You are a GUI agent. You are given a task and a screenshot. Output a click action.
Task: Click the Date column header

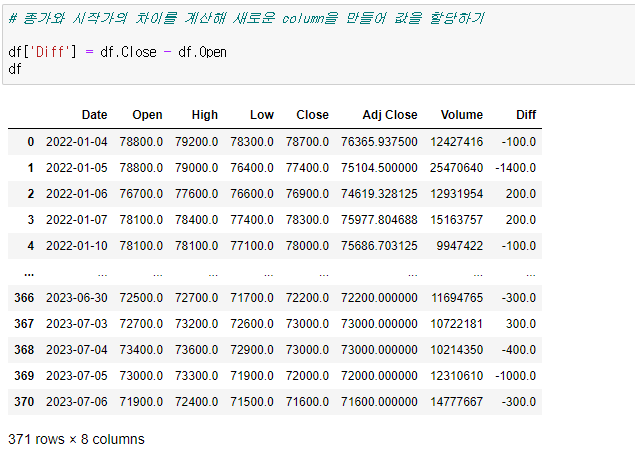click(94, 115)
